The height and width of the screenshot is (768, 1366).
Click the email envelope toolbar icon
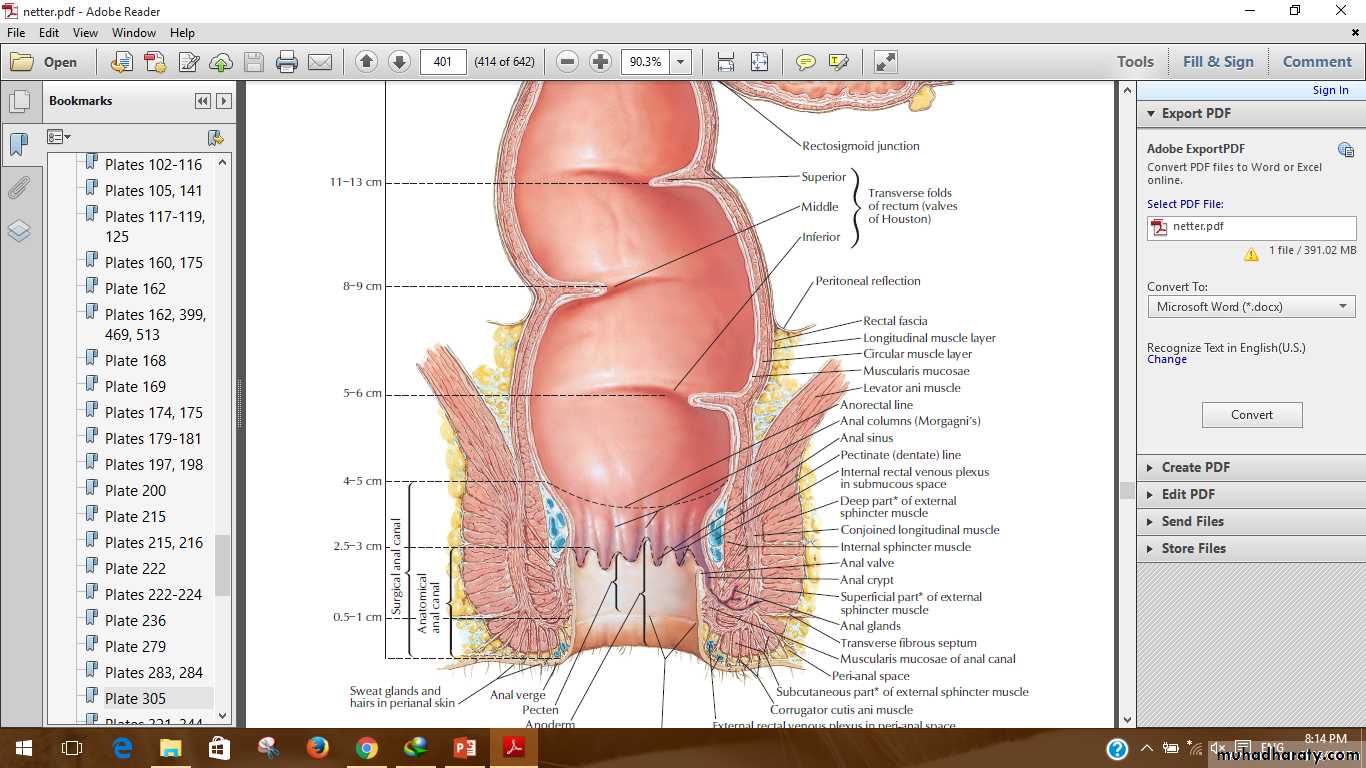pyautogui.click(x=320, y=62)
